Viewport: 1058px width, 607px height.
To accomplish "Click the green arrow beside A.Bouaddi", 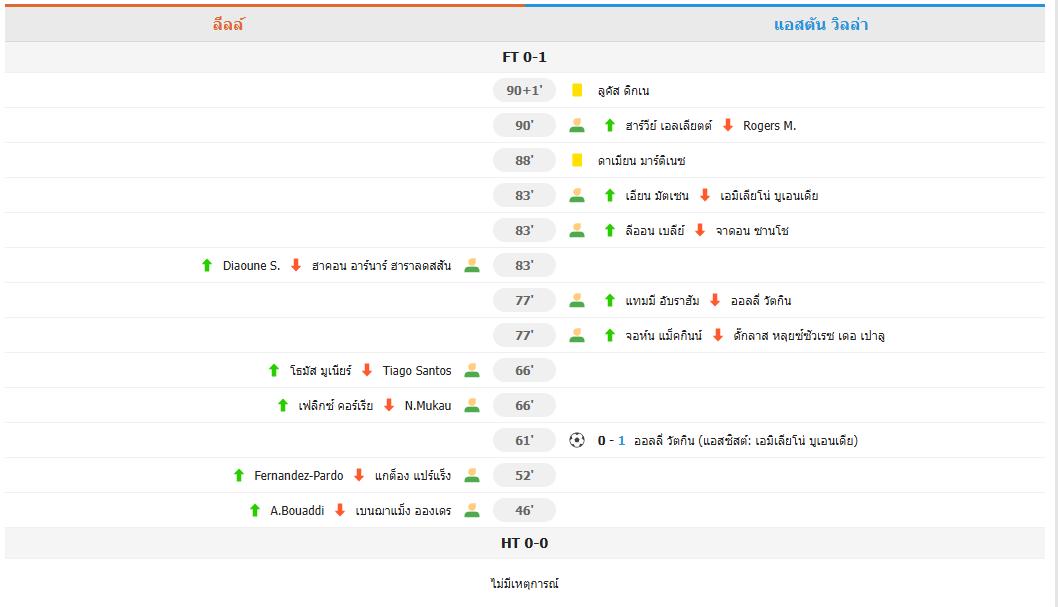I will (x=255, y=510).
